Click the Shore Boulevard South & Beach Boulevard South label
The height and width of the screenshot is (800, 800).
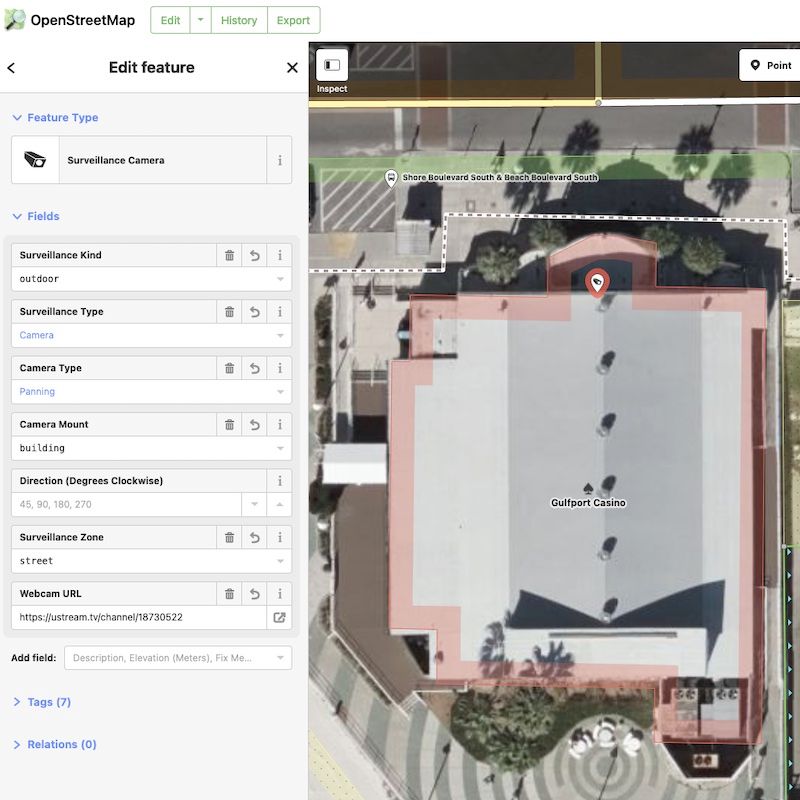(x=500, y=177)
